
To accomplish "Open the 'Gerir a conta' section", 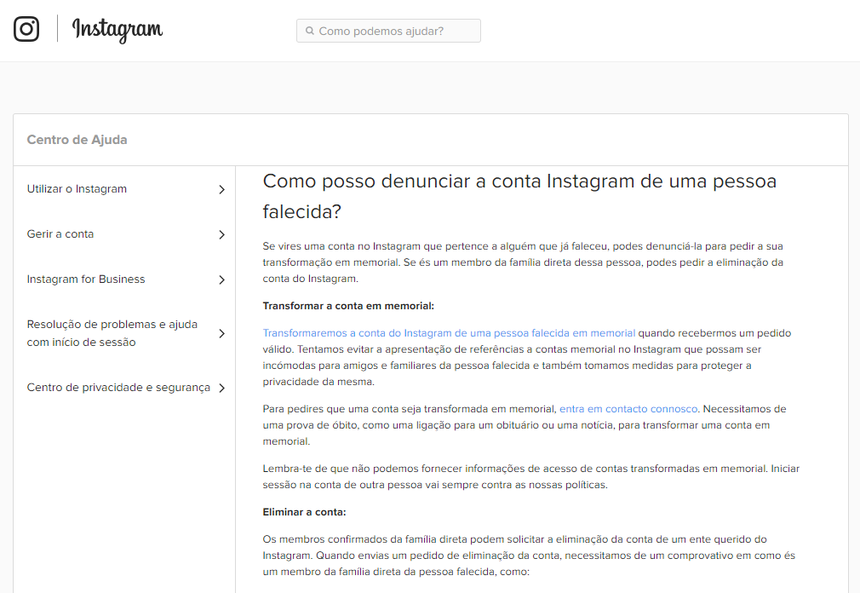I will (x=60, y=234).
